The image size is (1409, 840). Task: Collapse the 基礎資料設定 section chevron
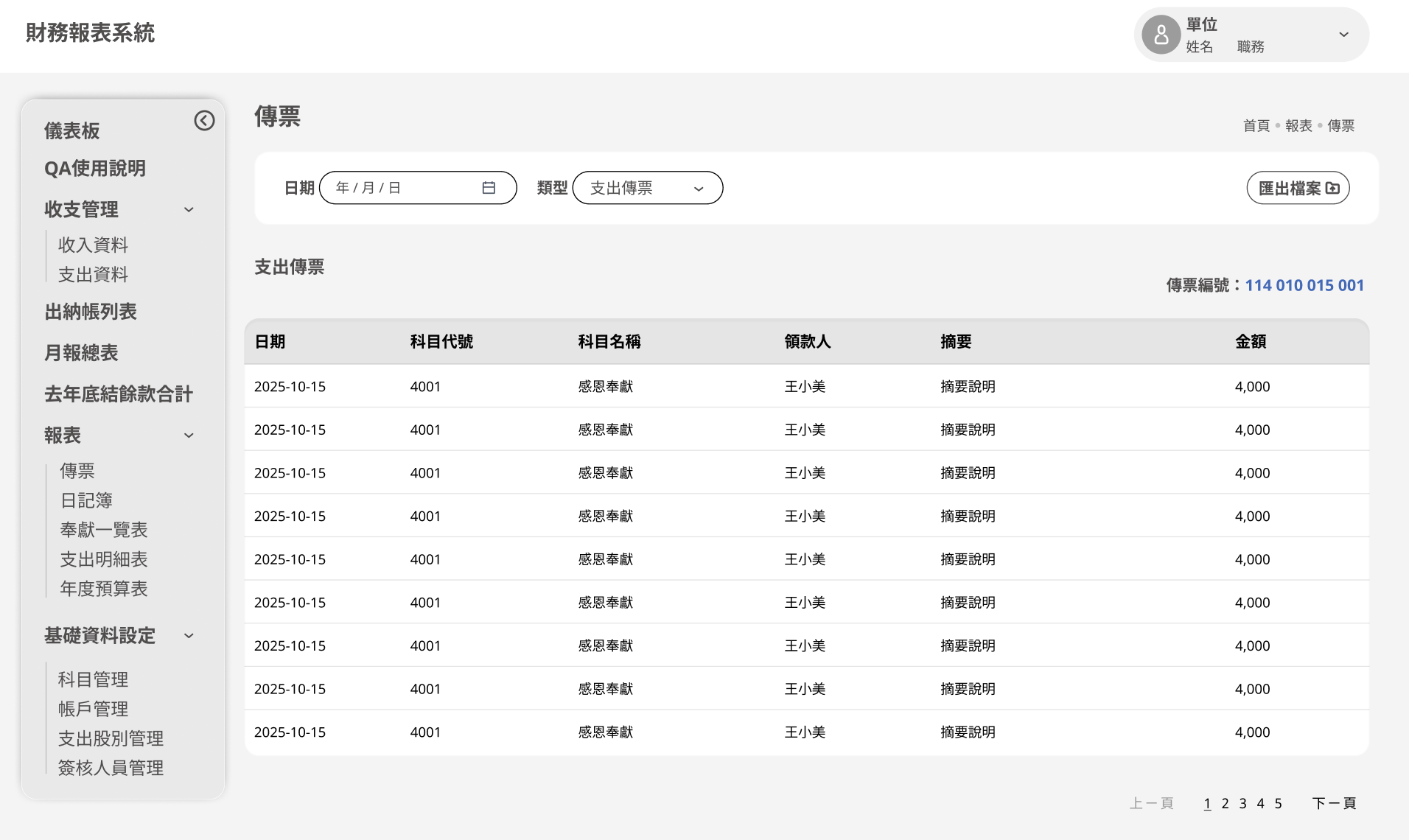[x=189, y=636]
